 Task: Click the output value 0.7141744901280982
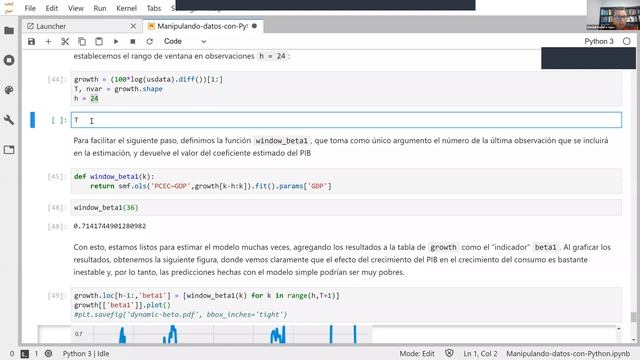(110, 226)
